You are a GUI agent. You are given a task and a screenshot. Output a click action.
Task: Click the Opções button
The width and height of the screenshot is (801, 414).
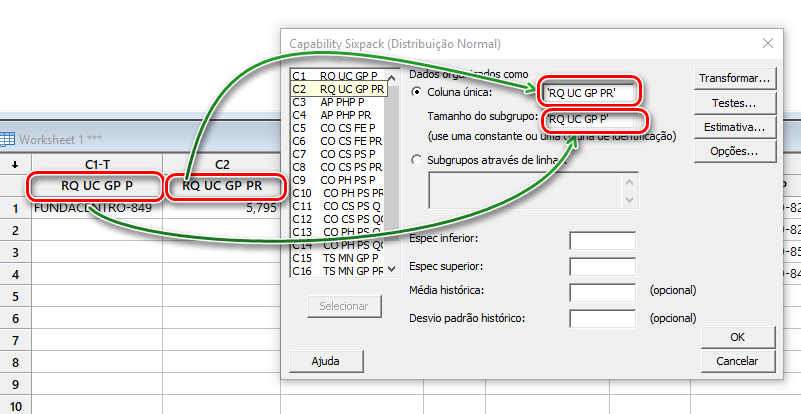point(735,152)
